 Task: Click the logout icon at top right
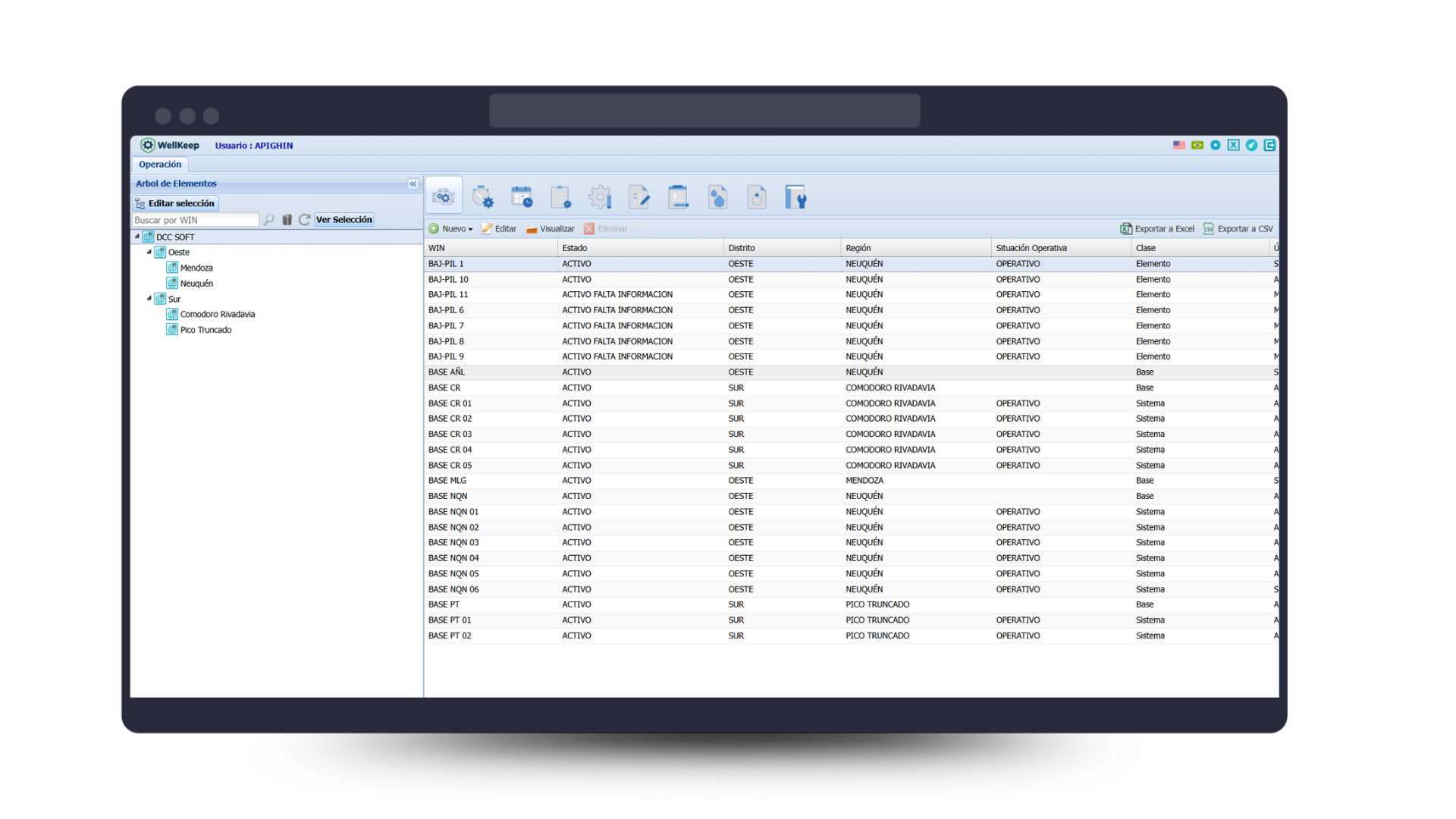click(x=1269, y=146)
